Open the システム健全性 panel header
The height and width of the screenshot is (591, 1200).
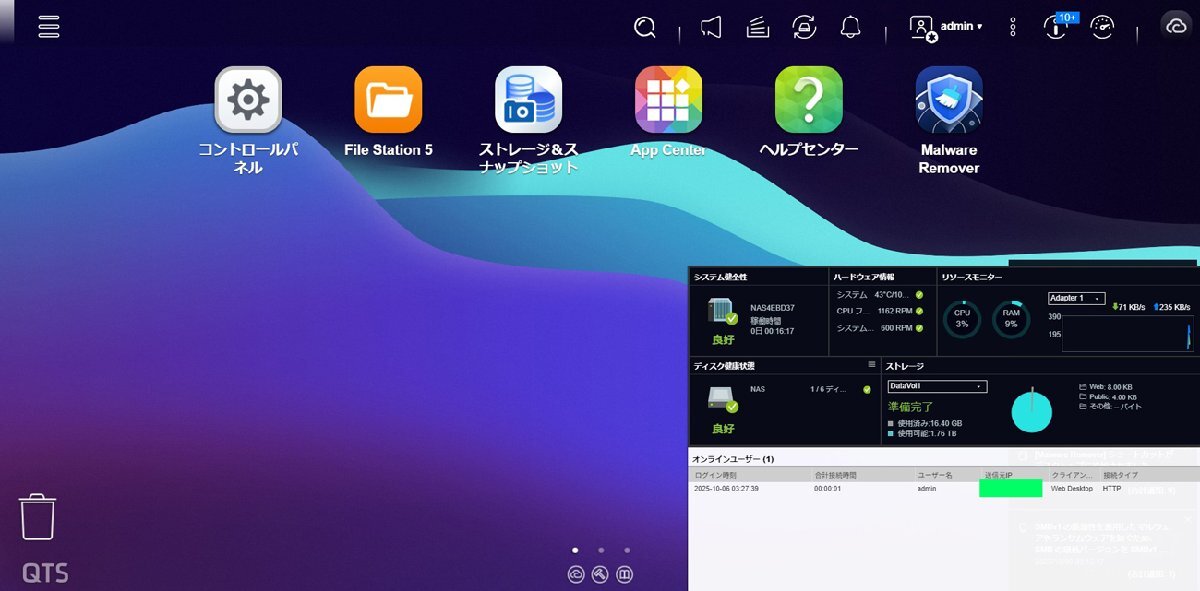point(720,277)
